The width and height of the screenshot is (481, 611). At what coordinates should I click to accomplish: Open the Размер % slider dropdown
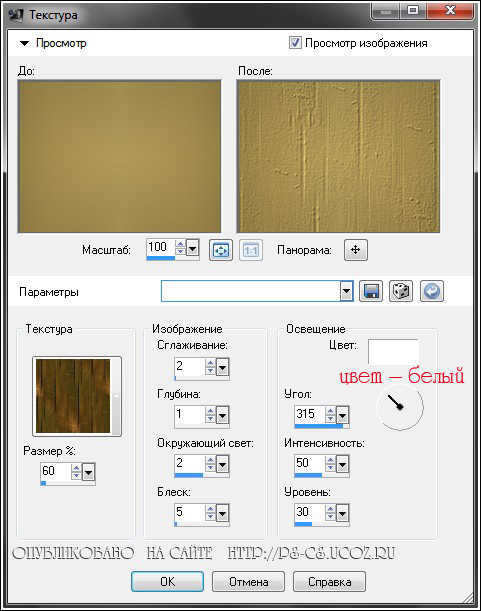tap(88, 473)
